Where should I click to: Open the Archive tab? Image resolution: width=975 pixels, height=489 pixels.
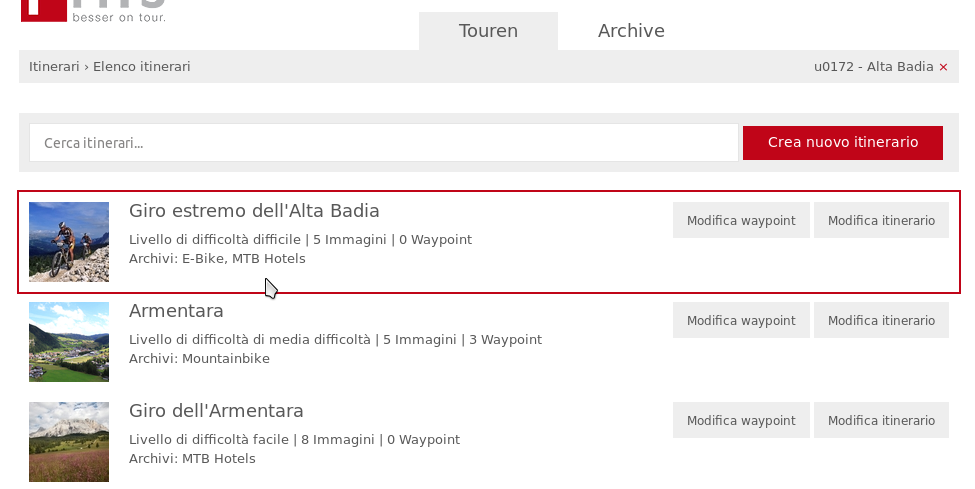click(631, 31)
